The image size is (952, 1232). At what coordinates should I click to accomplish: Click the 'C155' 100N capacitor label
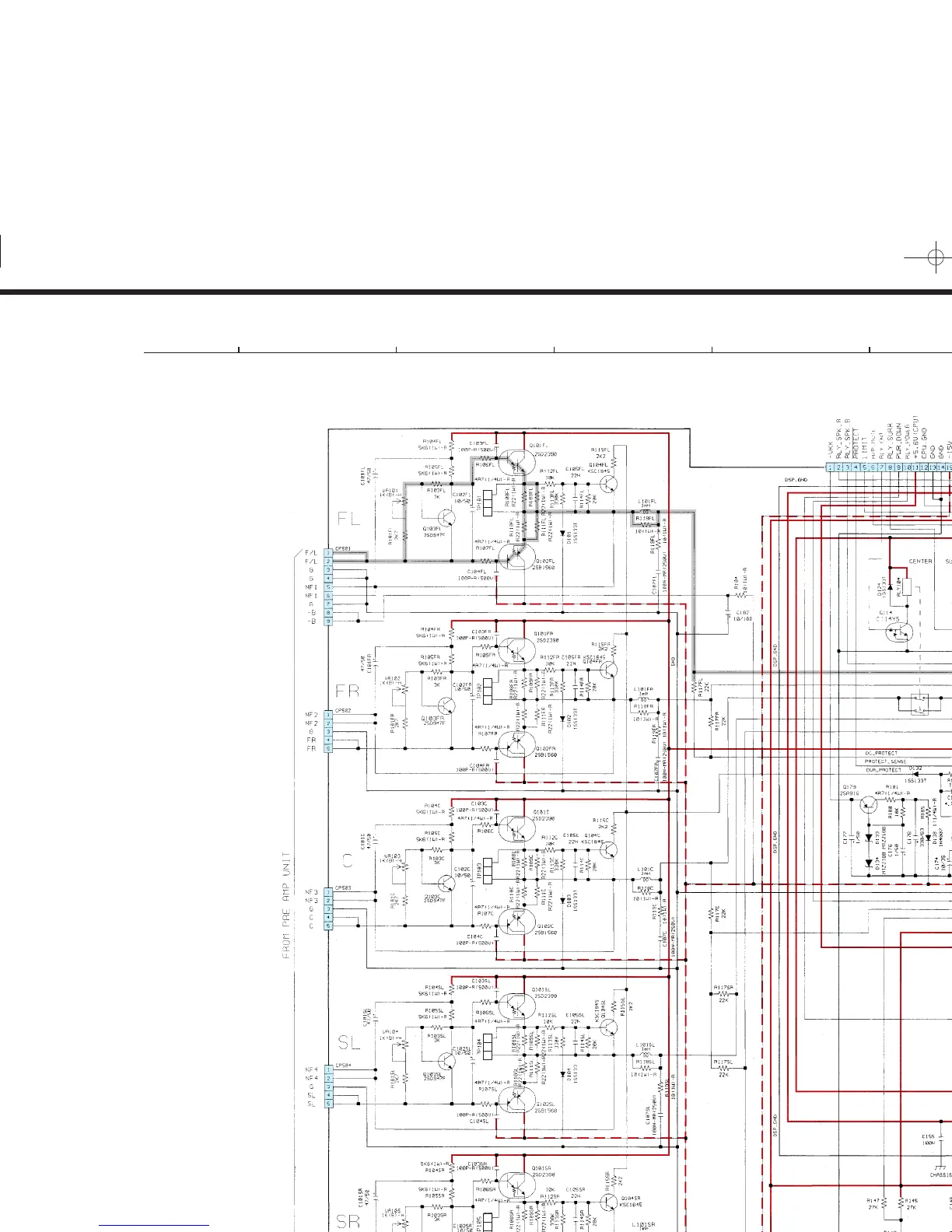(929, 1136)
